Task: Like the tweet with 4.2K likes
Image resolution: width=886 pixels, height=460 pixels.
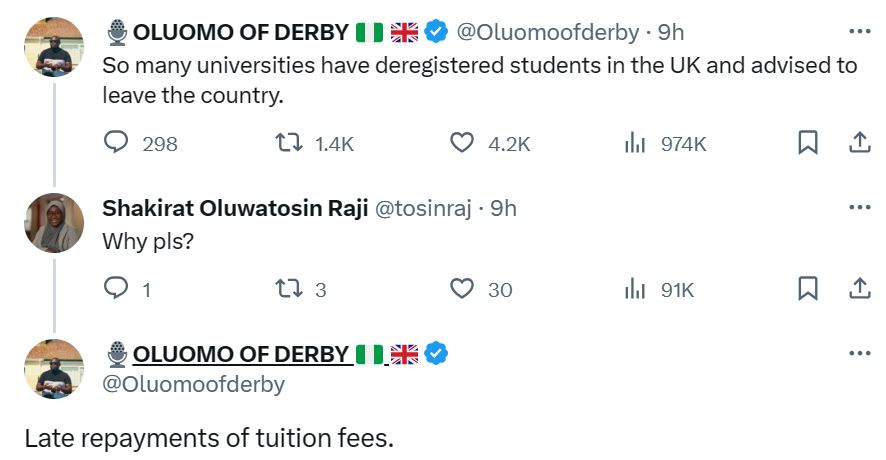Action: pyautogui.click(x=461, y=143)
